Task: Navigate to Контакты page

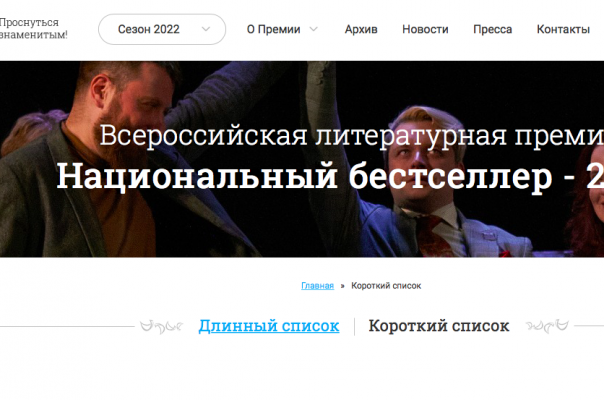Action: coord(563,29)
